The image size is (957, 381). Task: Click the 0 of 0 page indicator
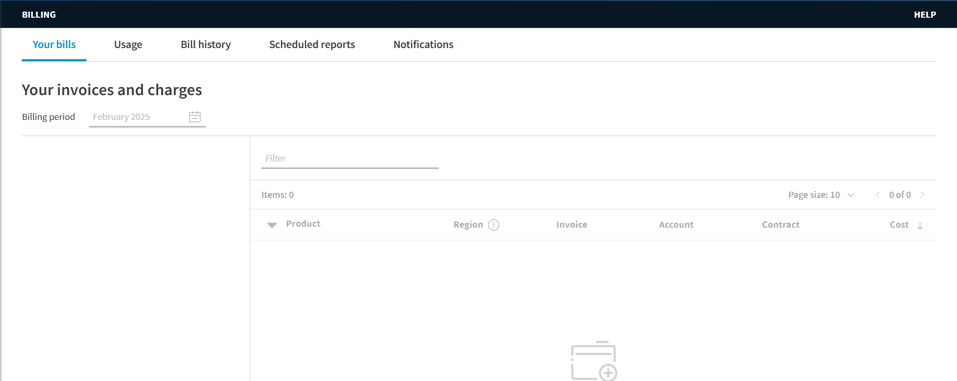[900, 195]
